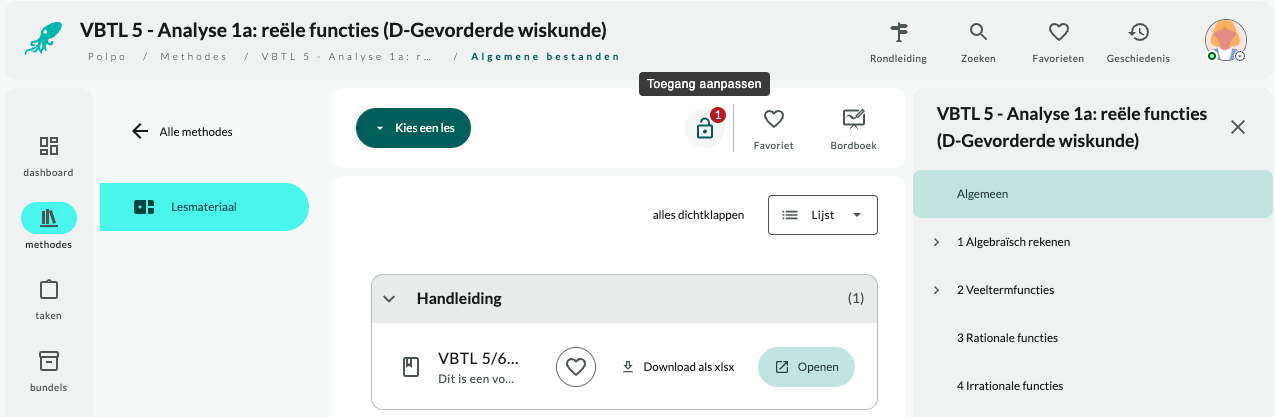1275x417 pixels.
Task: Click the Zoeken magnifier icon
Action: [x=978, y=32]
